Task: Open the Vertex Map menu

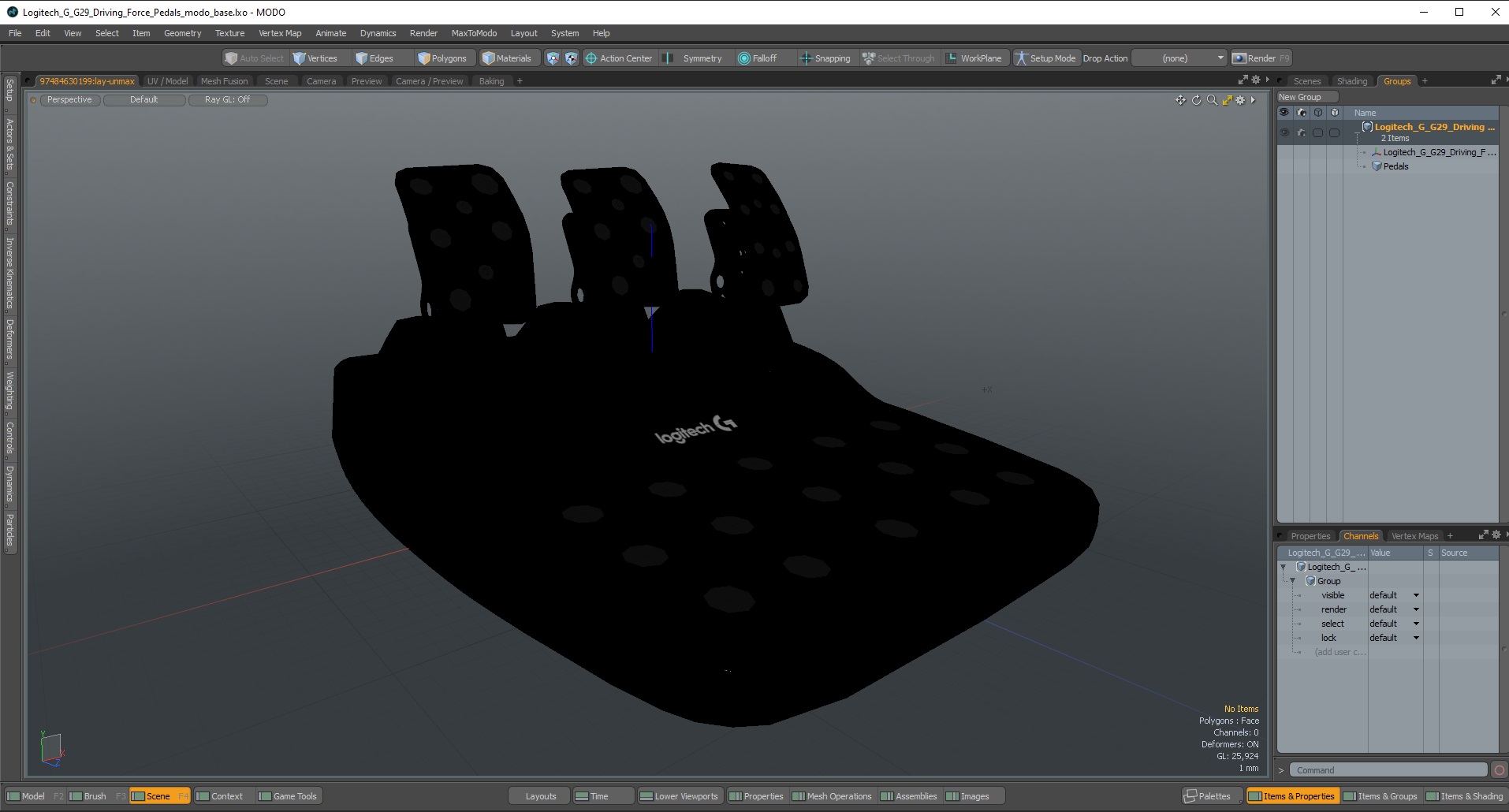Action: pyautogui.click(x=280, y=33)
